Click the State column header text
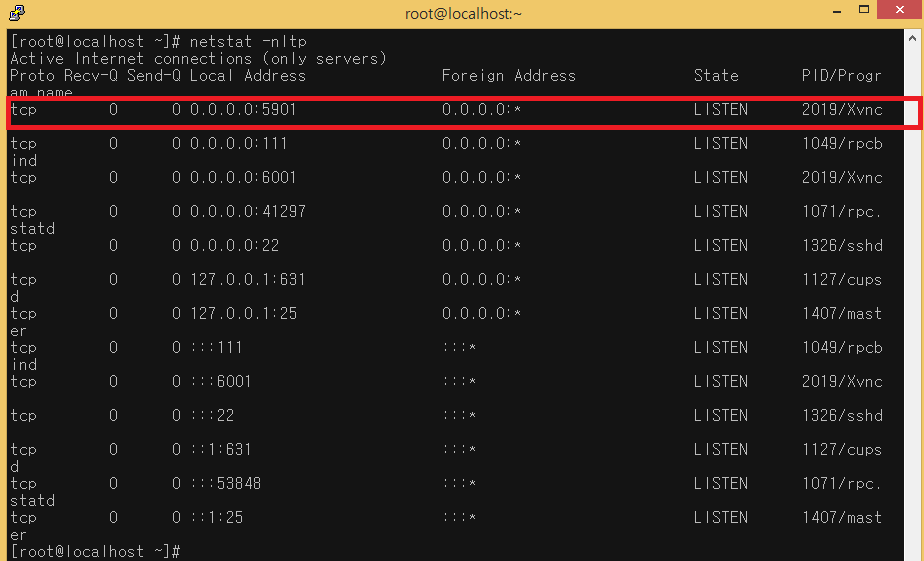The width and height of the screenshot is (924, 561). (716, 76)
